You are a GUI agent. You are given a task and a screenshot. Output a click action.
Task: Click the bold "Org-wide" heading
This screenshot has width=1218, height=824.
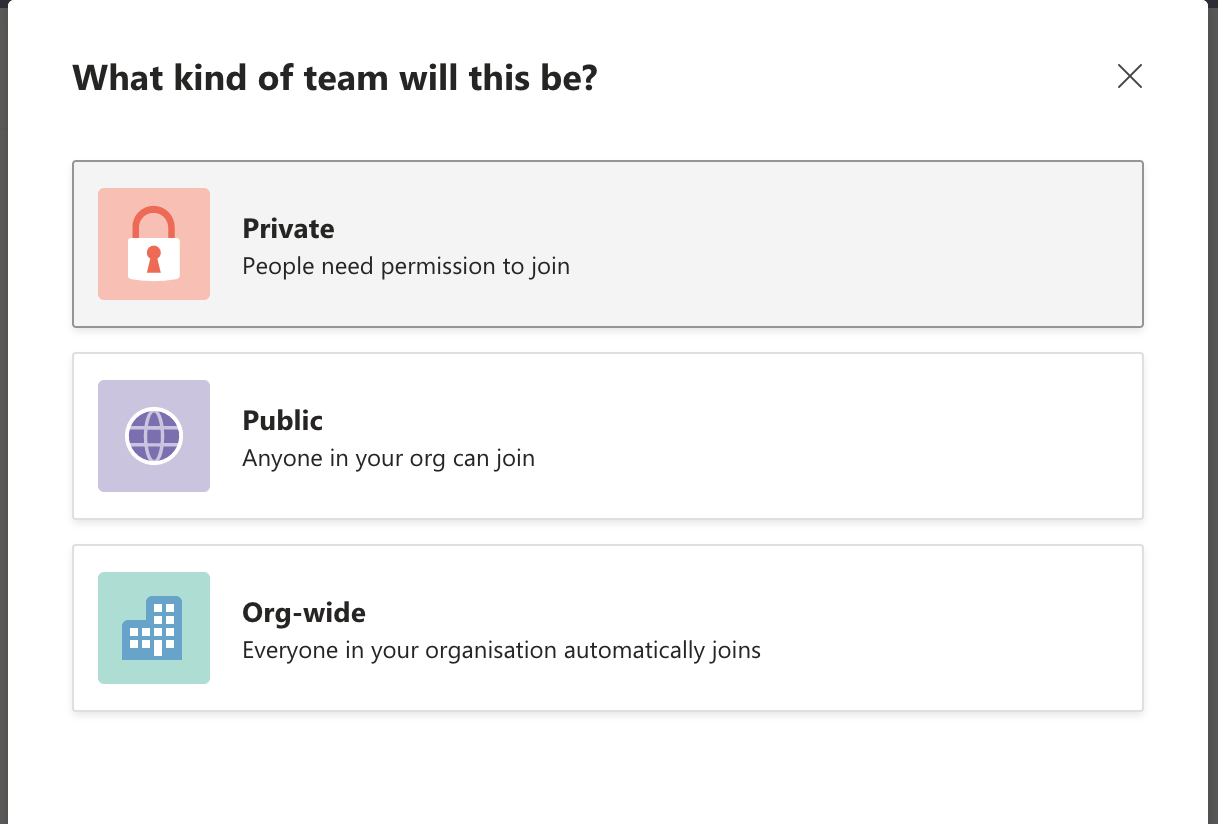304,613
